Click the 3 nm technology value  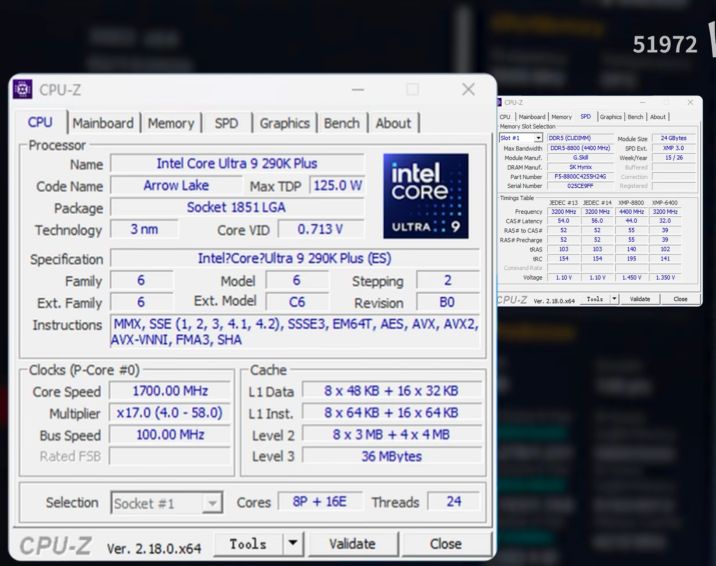[x=144, y=229]
